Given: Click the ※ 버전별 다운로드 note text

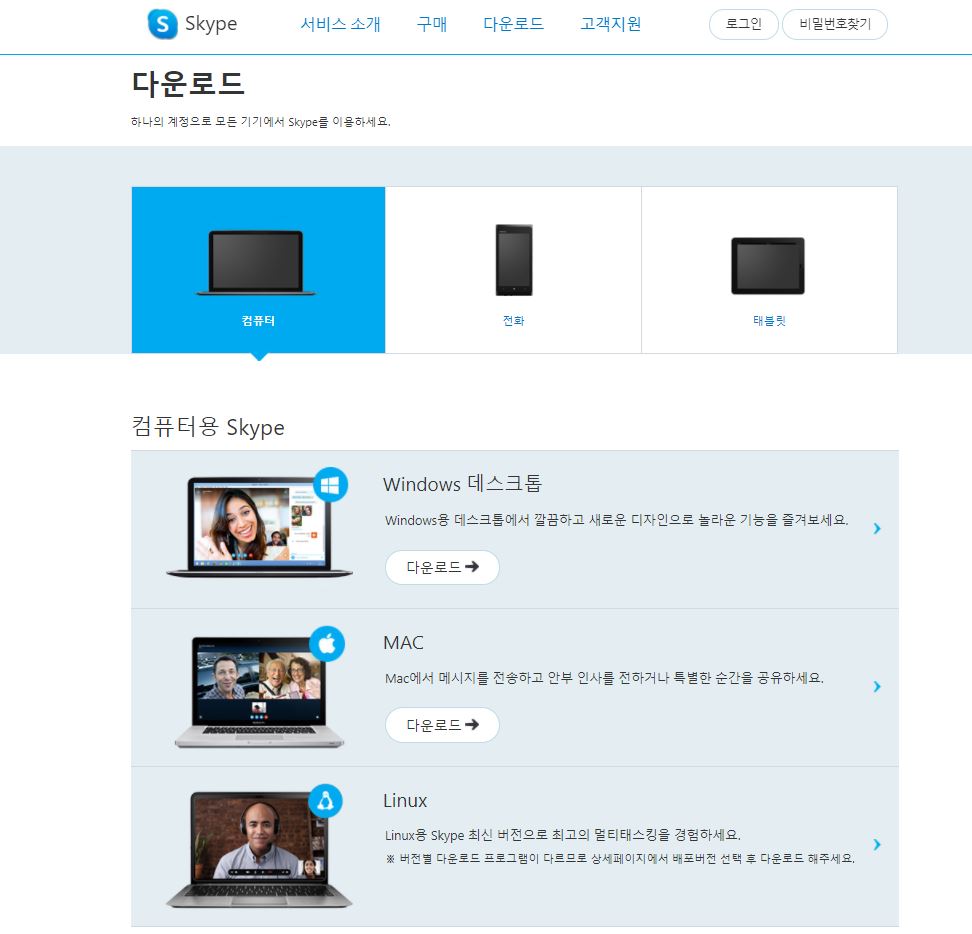Looking at the screenshot, I should [x=620, y=858].
